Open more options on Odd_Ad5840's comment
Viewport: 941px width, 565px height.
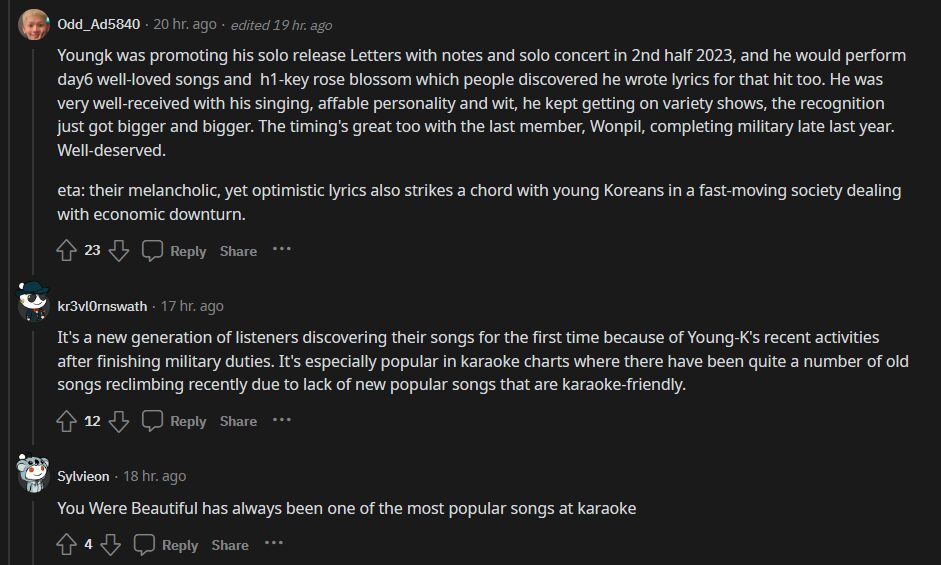click(282, 250)
